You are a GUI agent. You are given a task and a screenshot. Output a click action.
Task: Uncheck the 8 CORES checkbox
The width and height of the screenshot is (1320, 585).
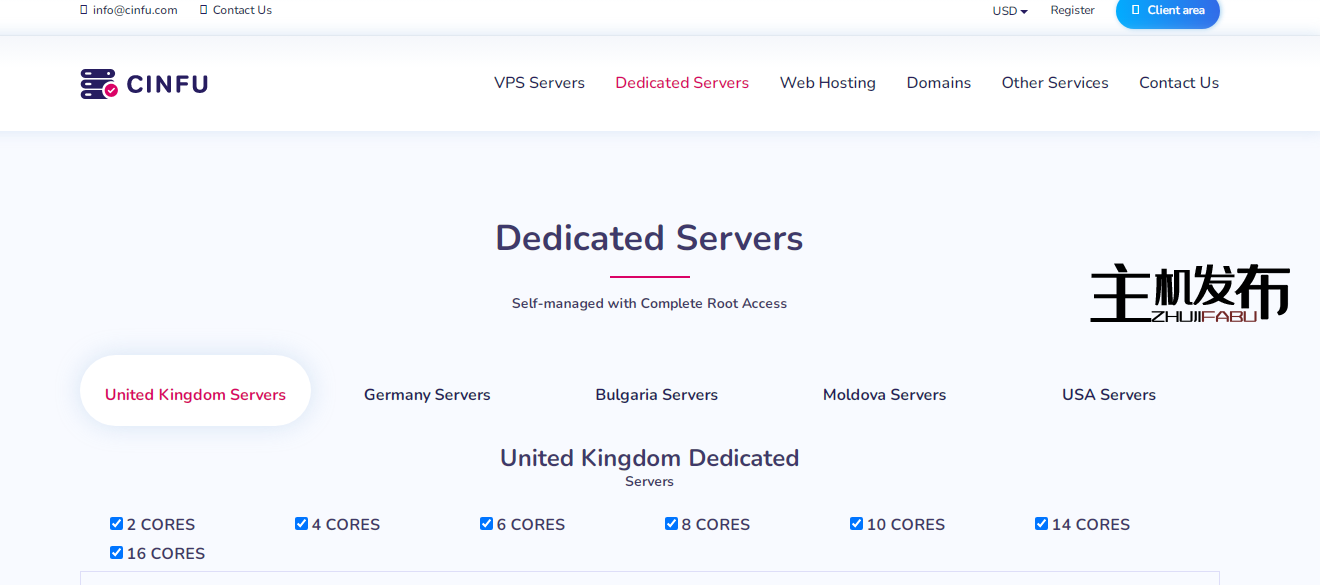[672, 524]
